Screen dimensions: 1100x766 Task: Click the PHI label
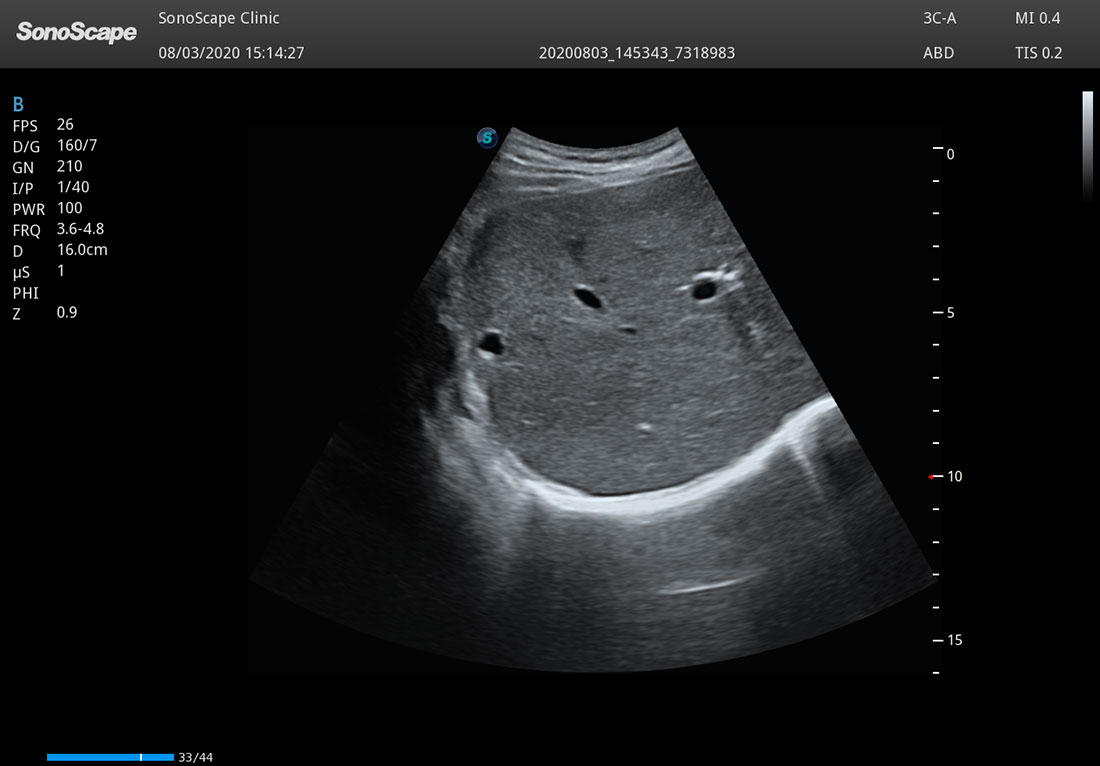[x=25, y=293]
